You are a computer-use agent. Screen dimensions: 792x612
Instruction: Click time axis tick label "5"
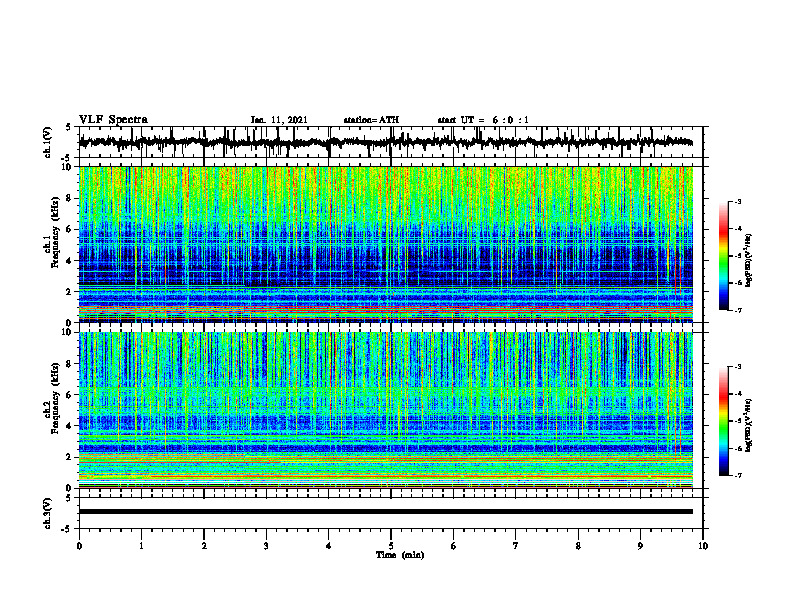[391, 546]
